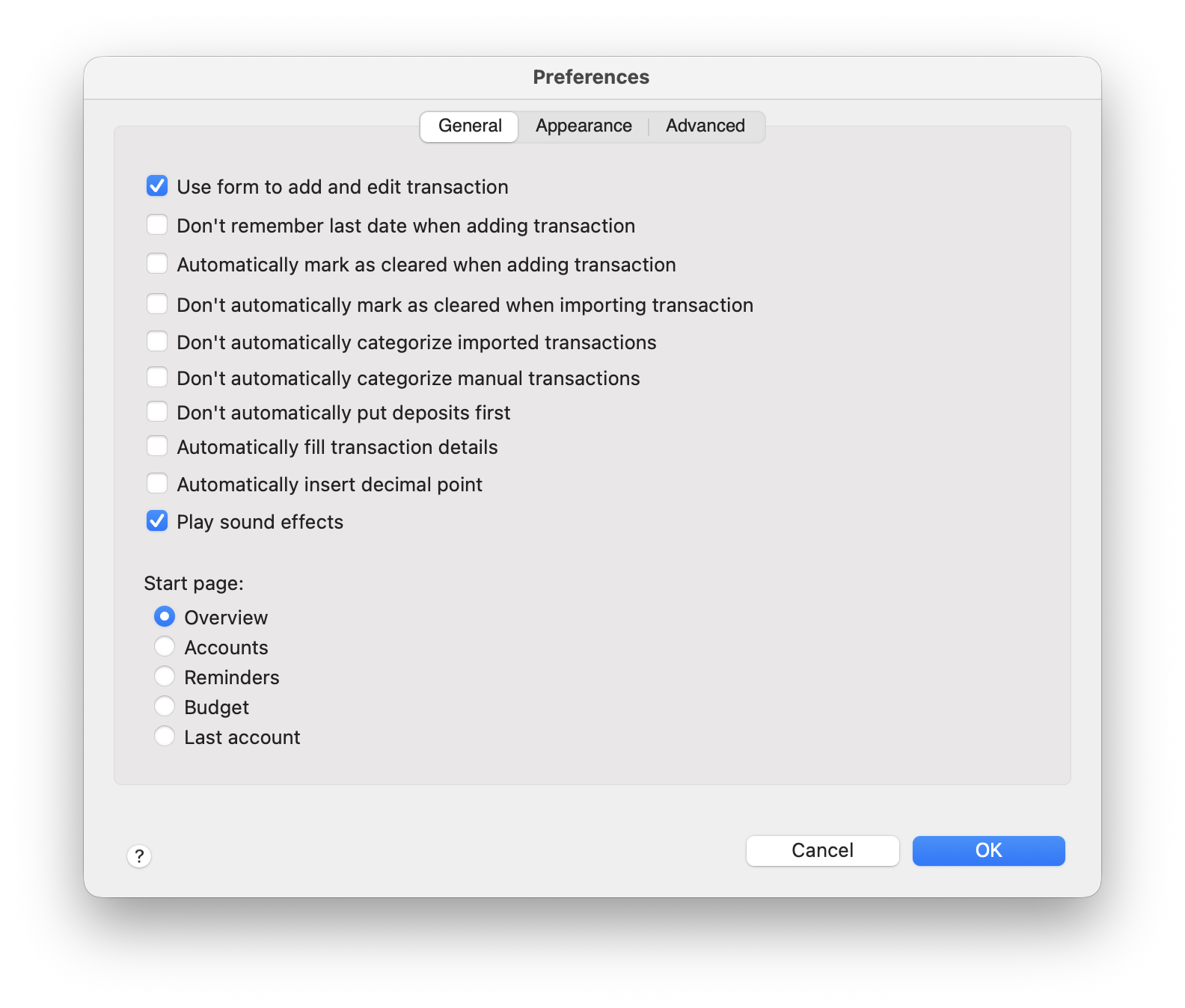Dismiss the dialog via Cancel

click(821, 850)
